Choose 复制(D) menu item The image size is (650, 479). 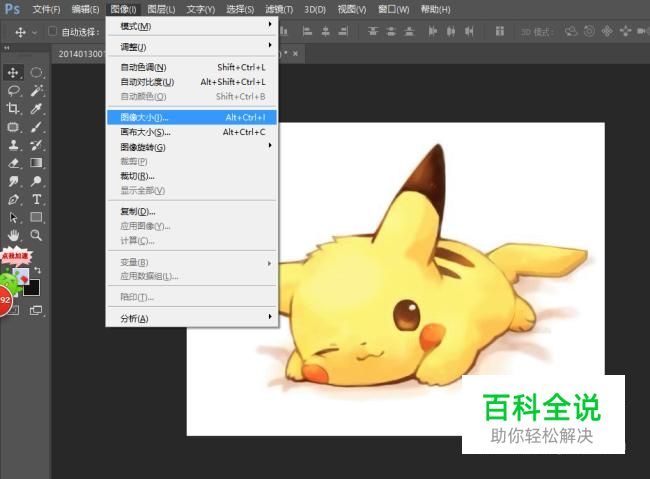(x=192, y=212)
